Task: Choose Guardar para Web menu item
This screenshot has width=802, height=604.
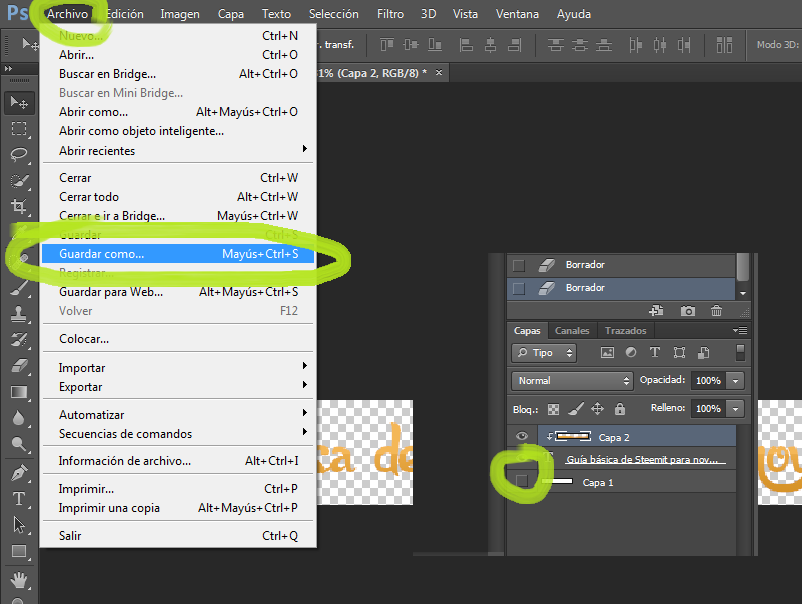Action: point(177,292)
